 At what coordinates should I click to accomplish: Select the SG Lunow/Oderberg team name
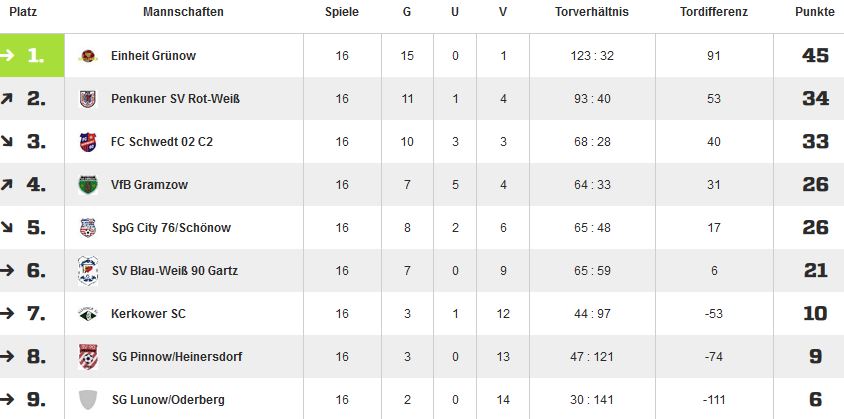pyautogui.click(x=168, y=400)
